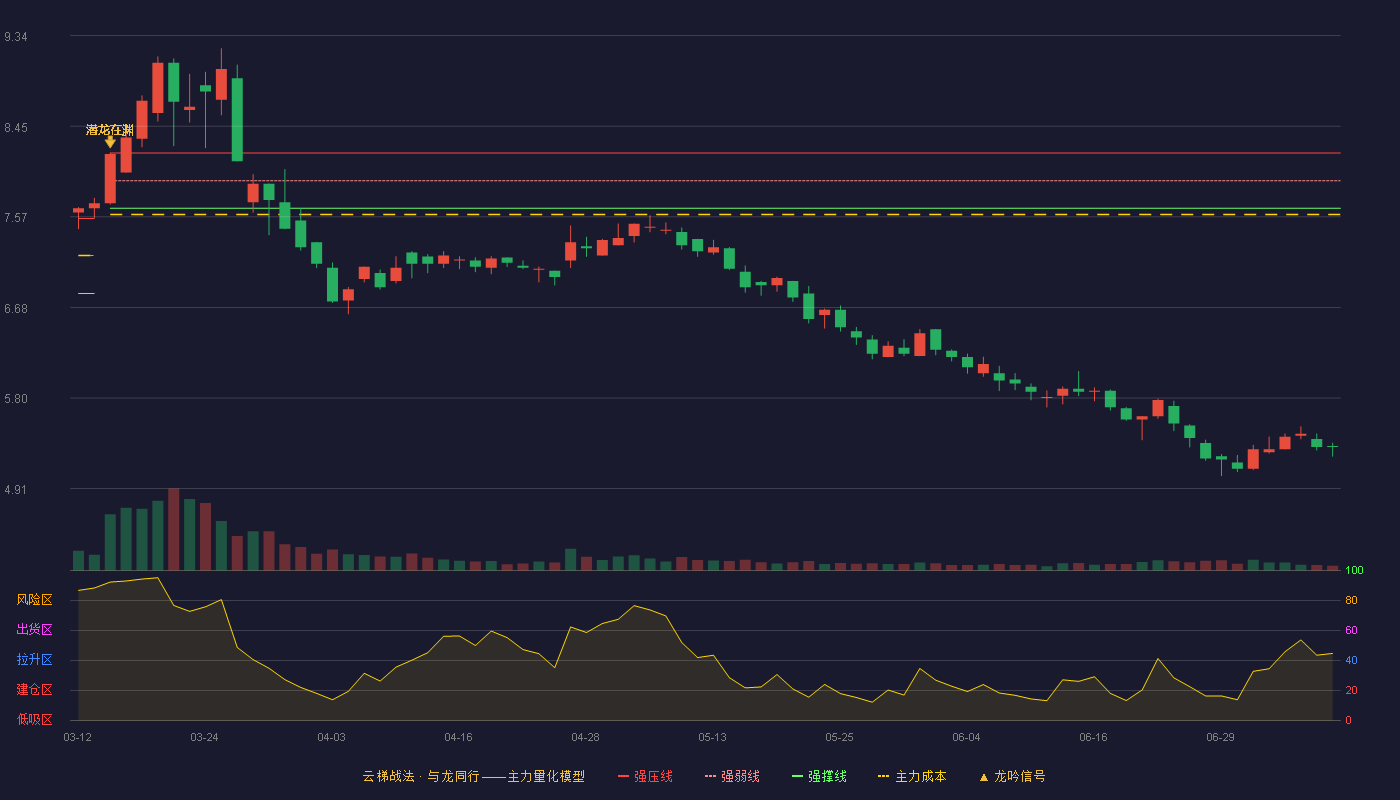Click the orange 80 indicator scale value
The image size is (1400, 800).
[1351, 601]
